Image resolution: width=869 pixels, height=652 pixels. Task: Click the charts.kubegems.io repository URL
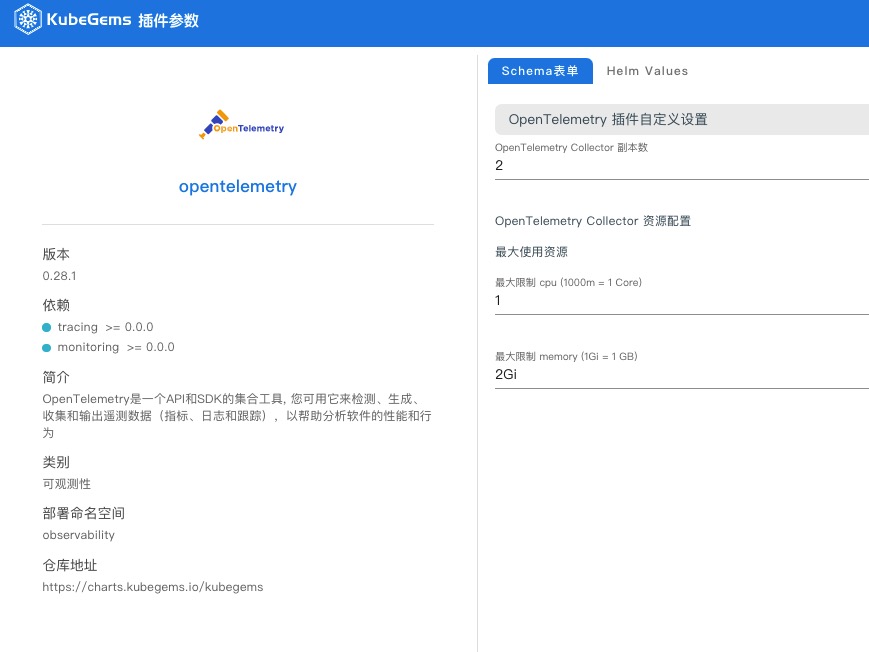click(x=153, y=587)
